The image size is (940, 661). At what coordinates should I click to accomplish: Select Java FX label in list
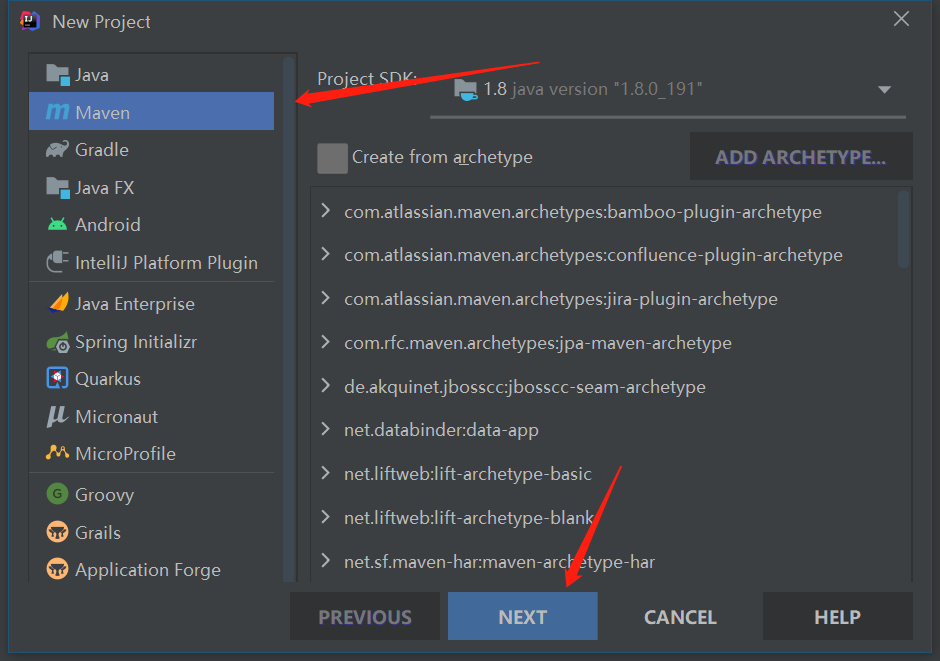pyautogui.click(x=104, y=188)
